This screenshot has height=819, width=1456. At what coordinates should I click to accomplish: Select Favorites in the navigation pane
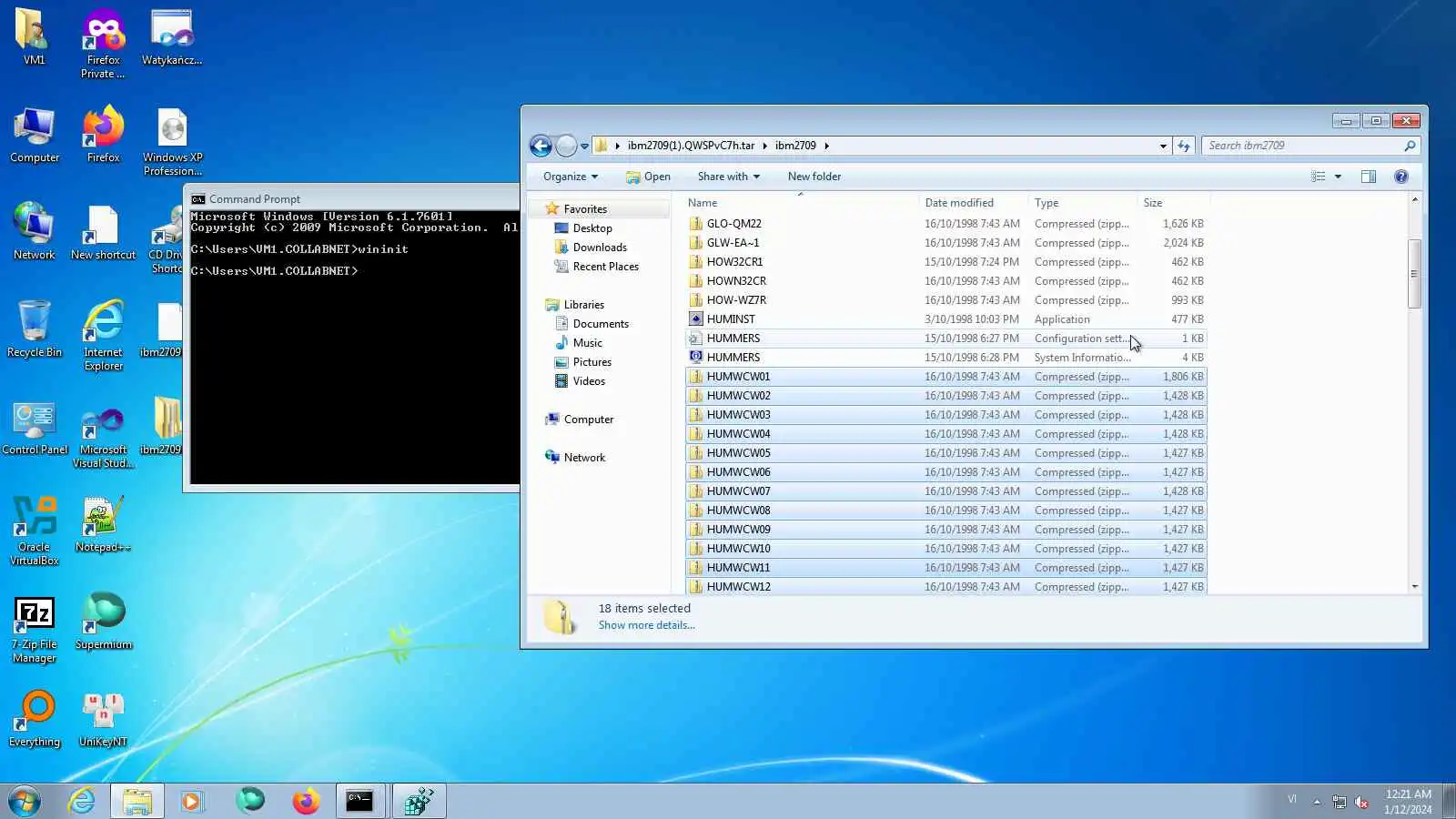tap(585, 209)
